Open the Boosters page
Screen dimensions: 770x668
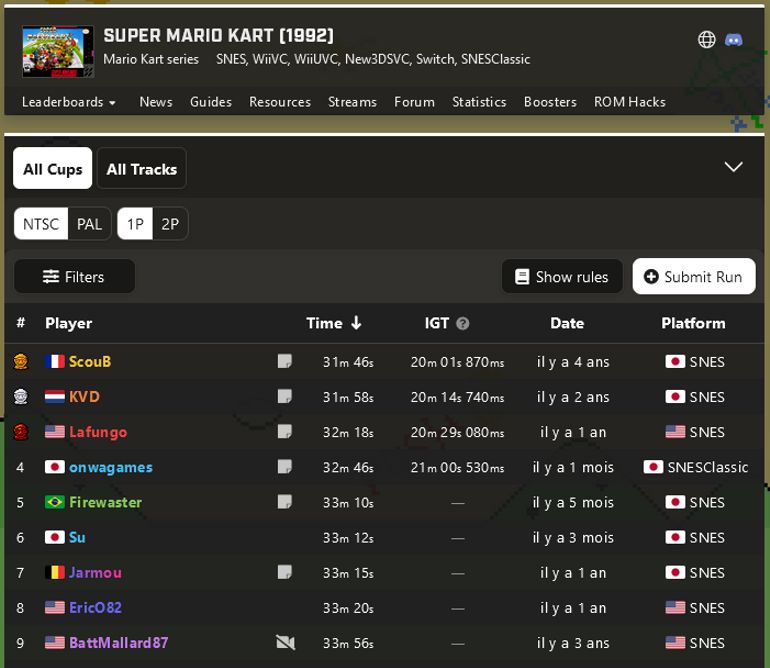coord(550,102)
